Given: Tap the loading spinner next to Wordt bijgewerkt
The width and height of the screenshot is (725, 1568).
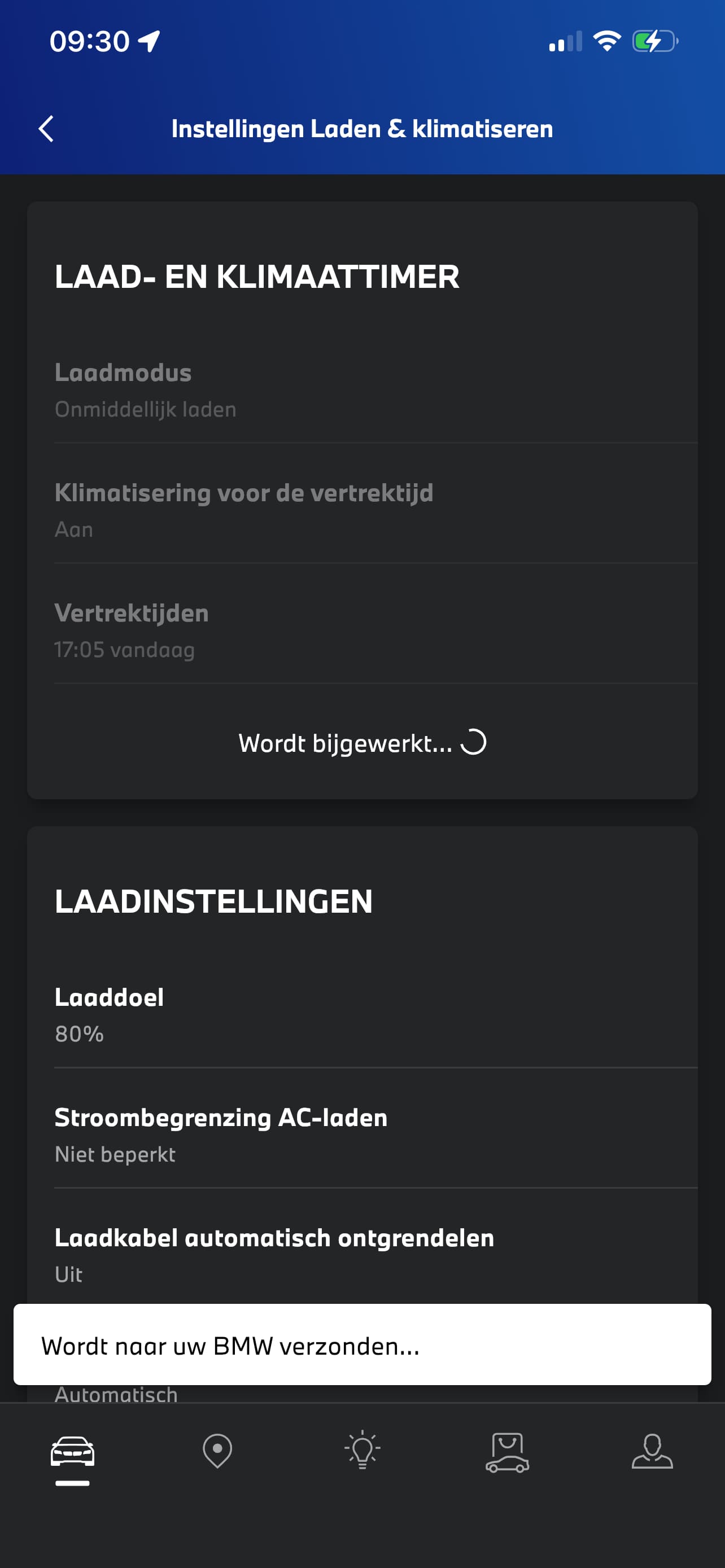Looking at the screenshot, I should point(474,742).
